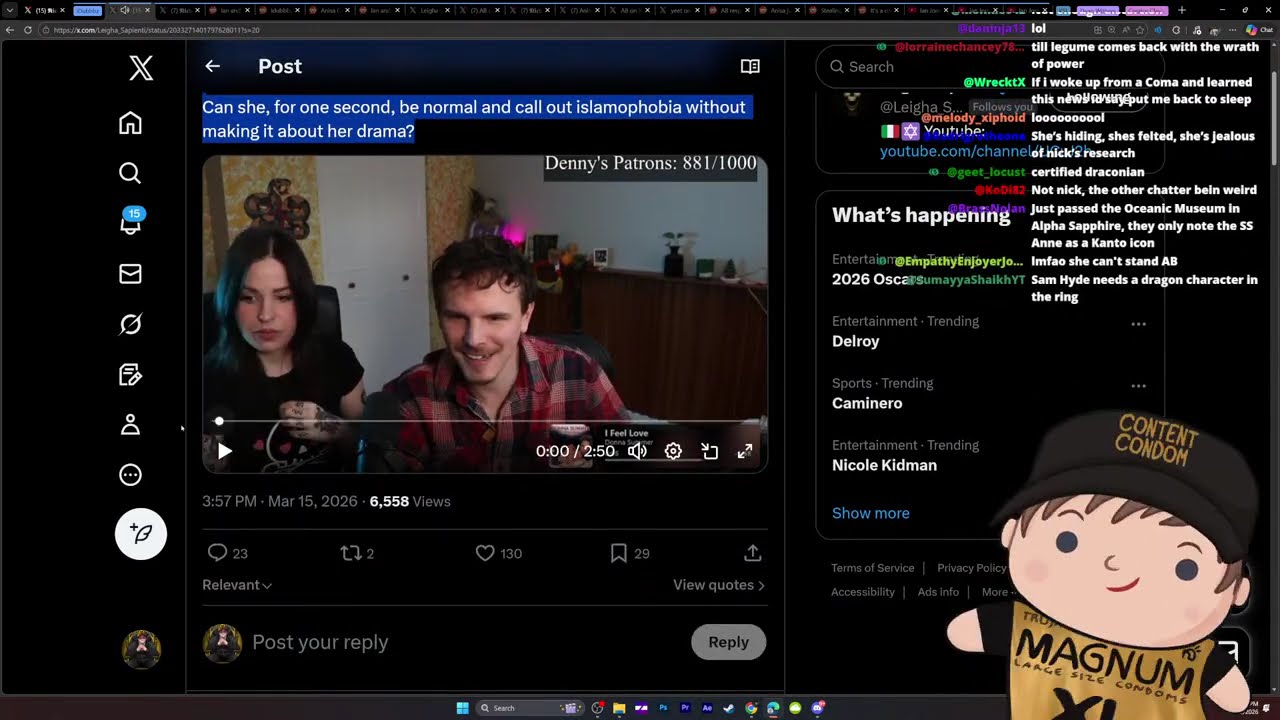1280x720 pixels.
Task: Click the reply comment icon with 23
Action: pos(227,553)
